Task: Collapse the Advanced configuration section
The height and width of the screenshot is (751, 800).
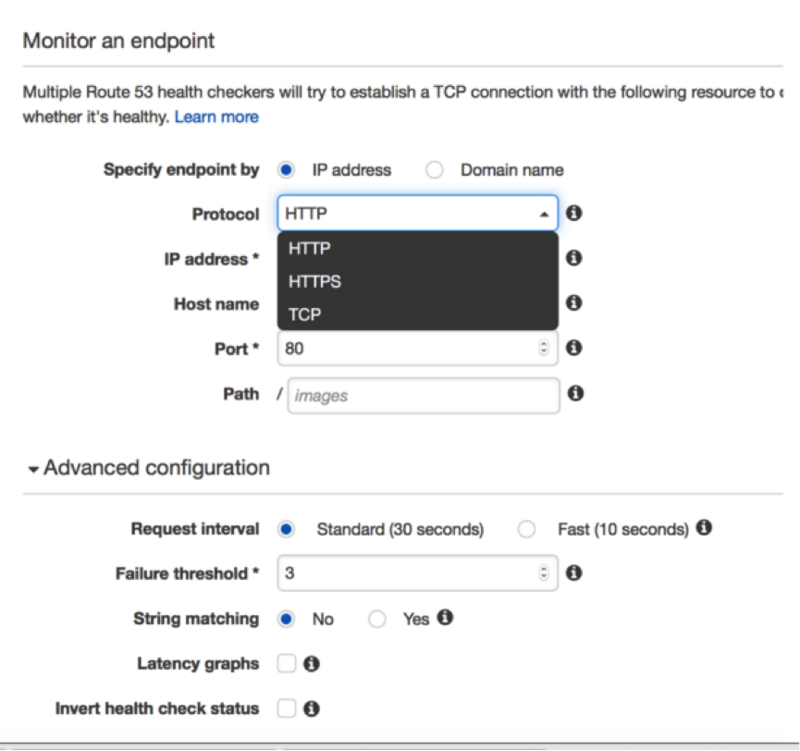Action: (x=34, y=469)
